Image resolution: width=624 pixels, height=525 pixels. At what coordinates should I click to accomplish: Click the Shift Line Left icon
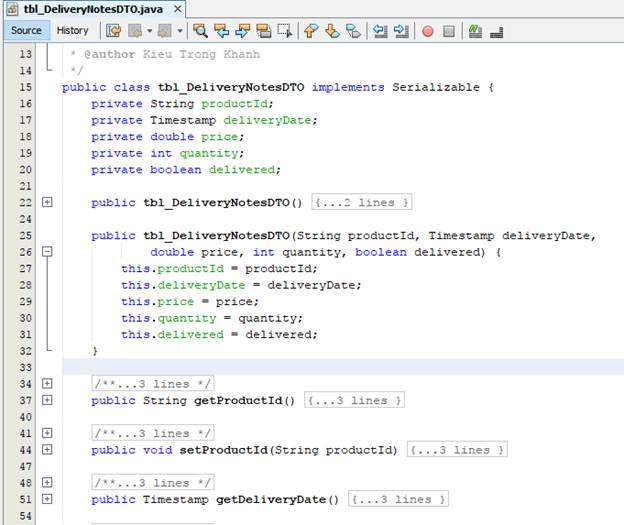[x=380, y=31]
